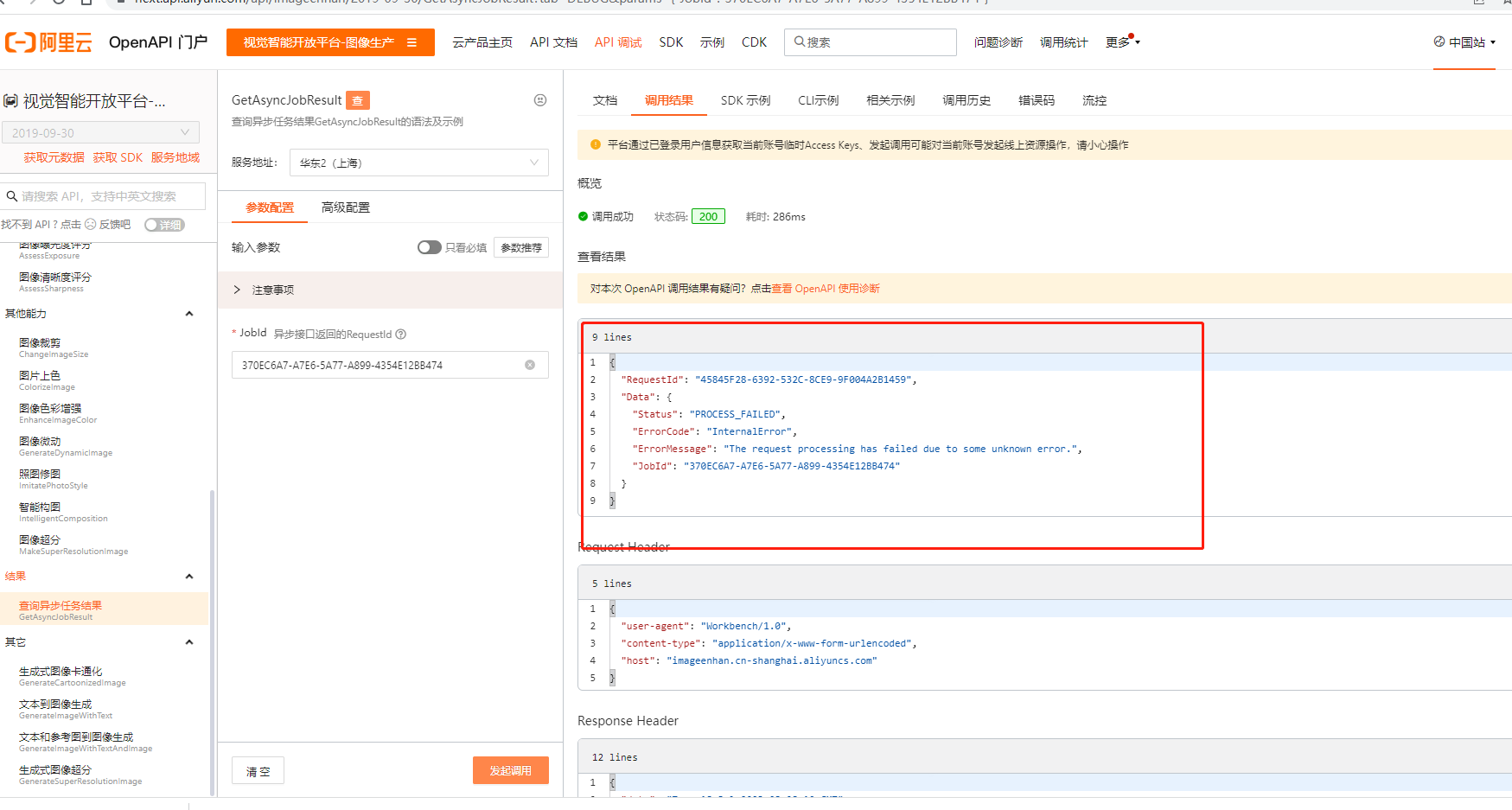
Task: Select 图像裁剪 ChangeImageSize in the sidebar
Action: point(54,348)
